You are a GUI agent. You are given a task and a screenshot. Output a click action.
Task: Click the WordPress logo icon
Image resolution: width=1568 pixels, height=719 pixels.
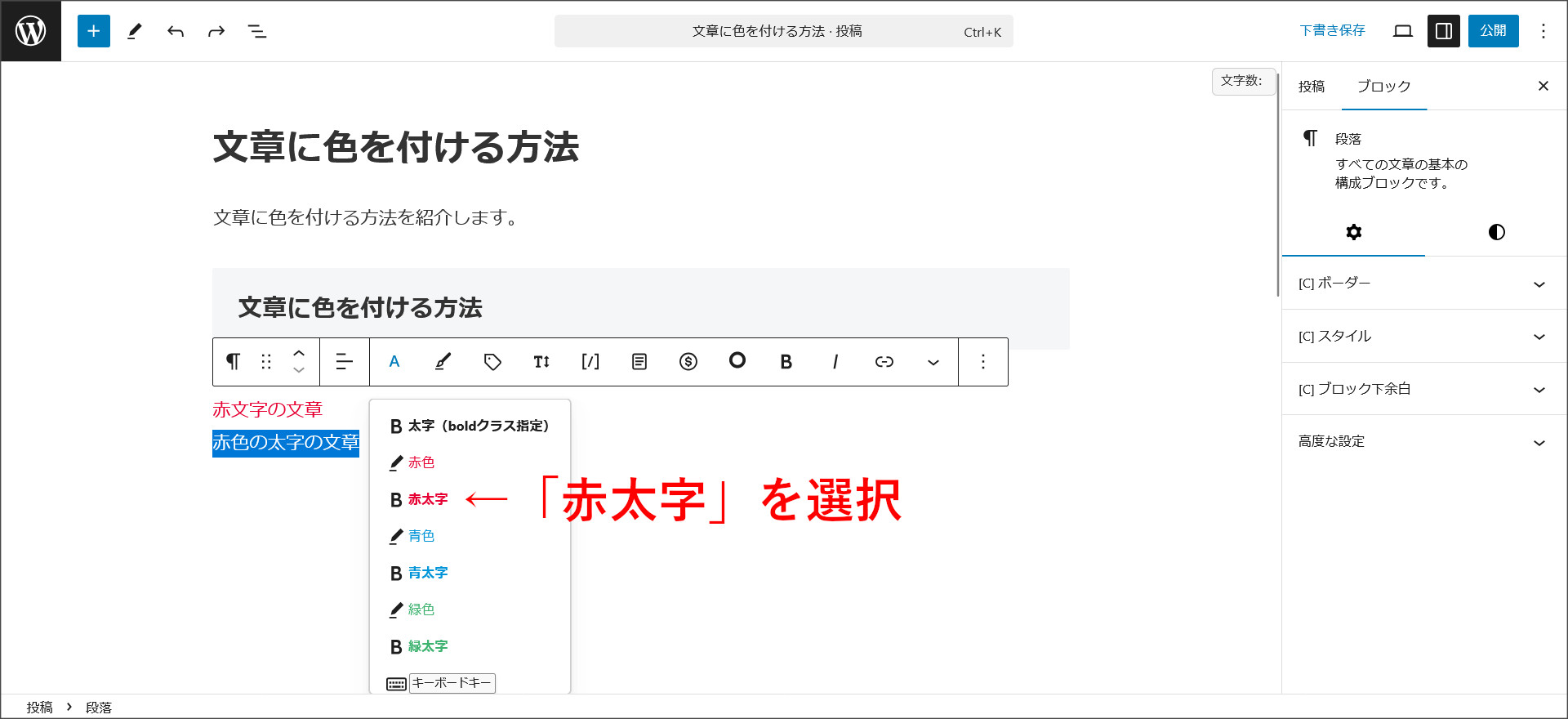(x=31, y=31)
